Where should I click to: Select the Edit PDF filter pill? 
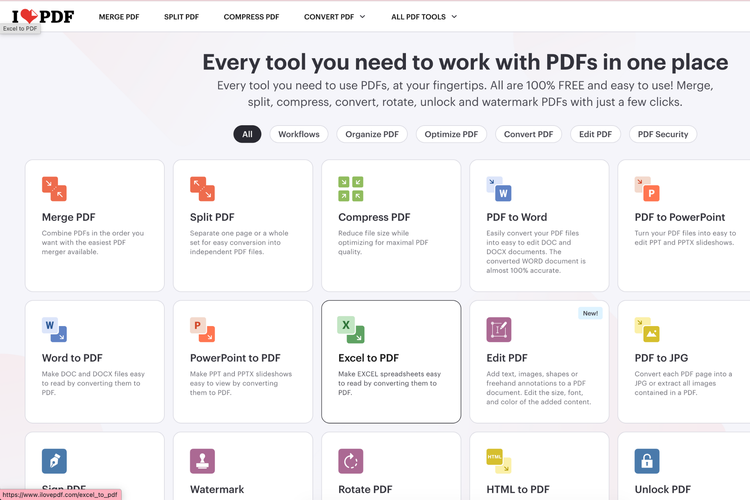595,134
